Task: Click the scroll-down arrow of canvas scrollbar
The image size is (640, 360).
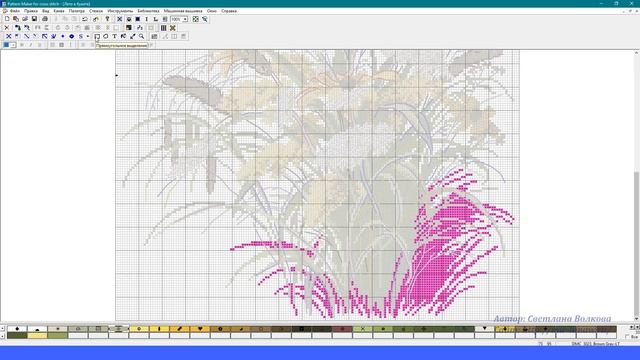Action: pos(637,319)
